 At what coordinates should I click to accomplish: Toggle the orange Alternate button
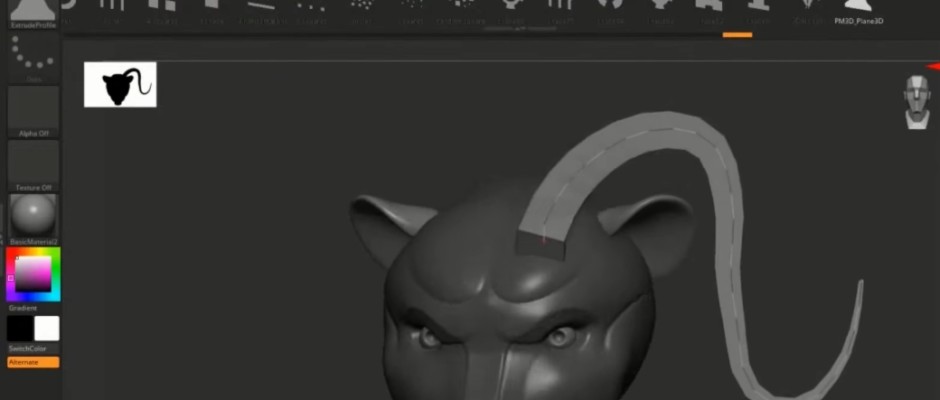tap(33, 362)
